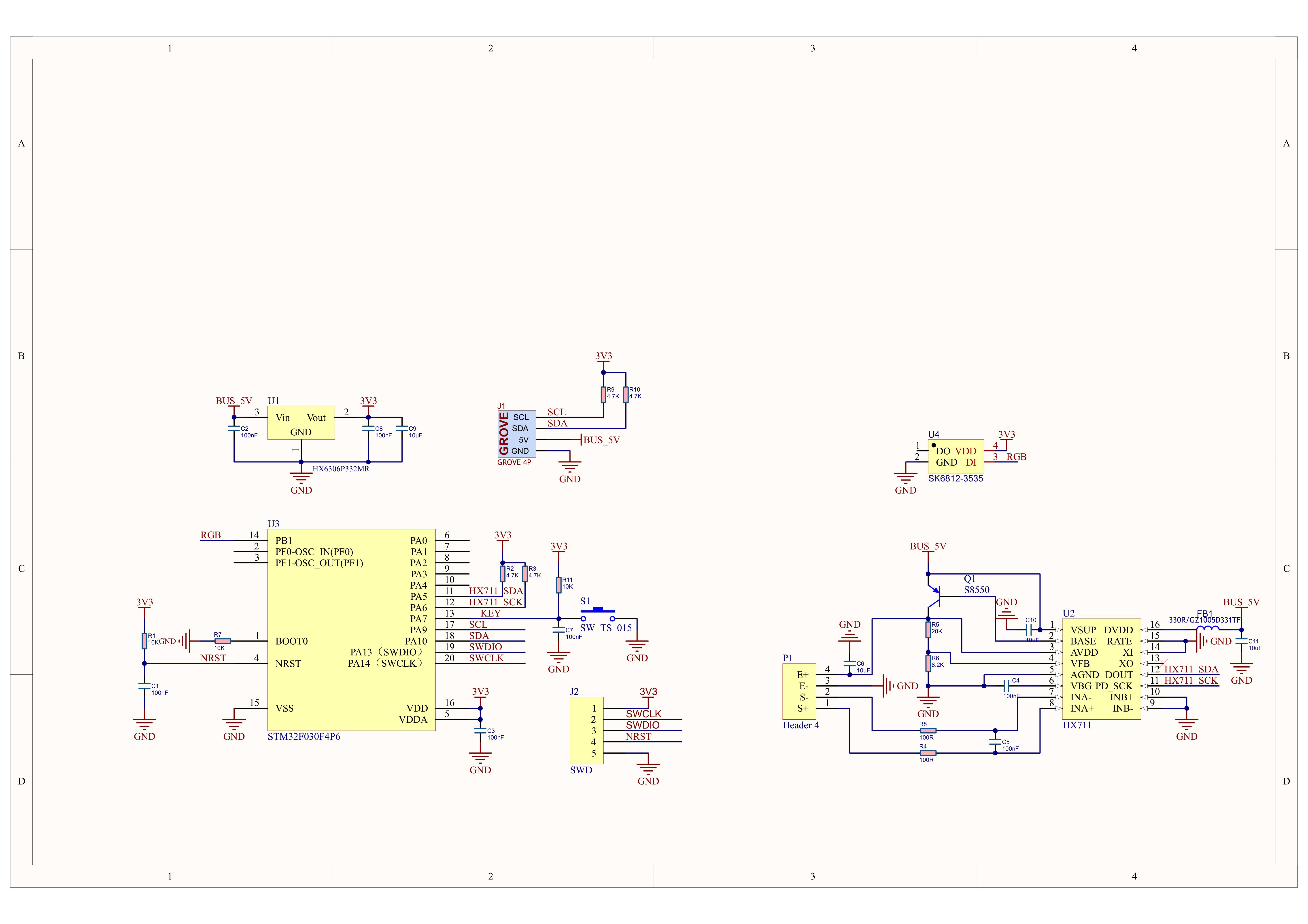This screenshot has width=1308, height=924.
Task: Select resistor R7 near BOOT0
Action: tap(223, 641)
